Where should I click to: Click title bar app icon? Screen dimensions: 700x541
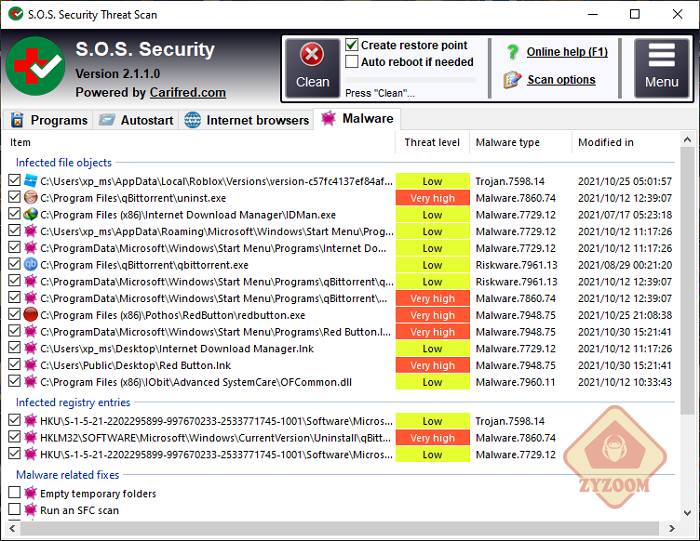click(16, 14)
